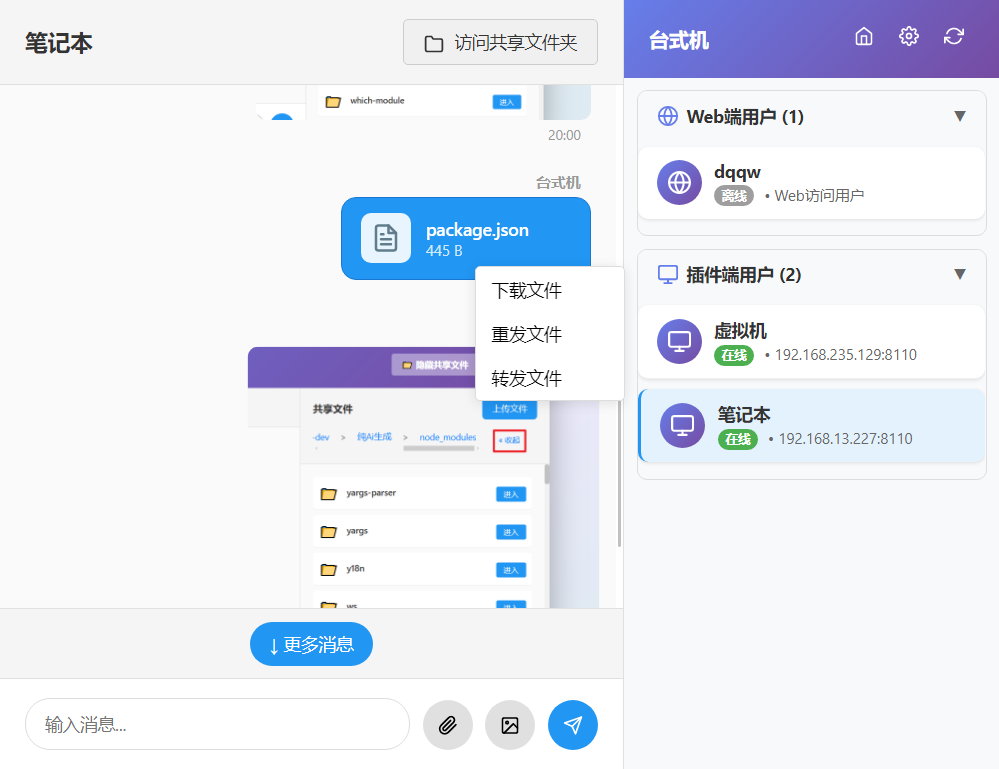The height and width of the screenshot is (769, 999).
Task: Select the dqqw web user card
Action: pyautogui.click(x=811, y=183)
